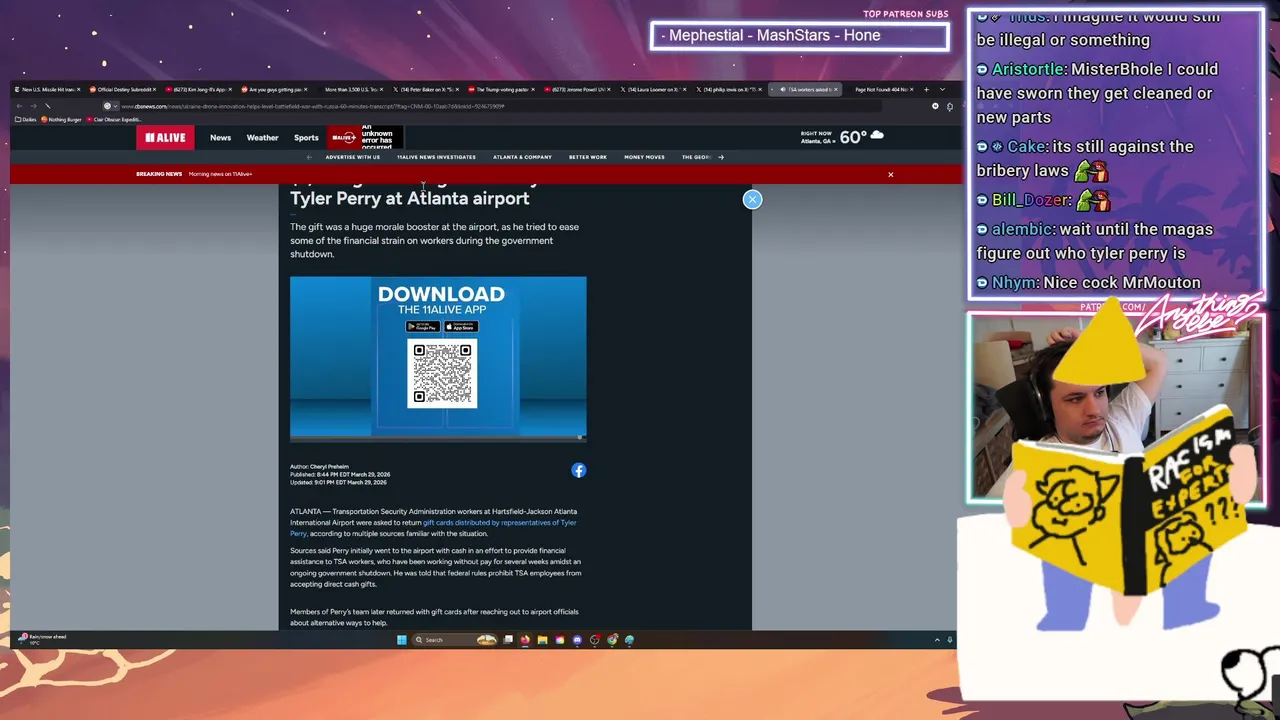This screenshot has height=720, width=1280.
Task: Click the App Store badge in banner
Action: [x=461, y=327]
